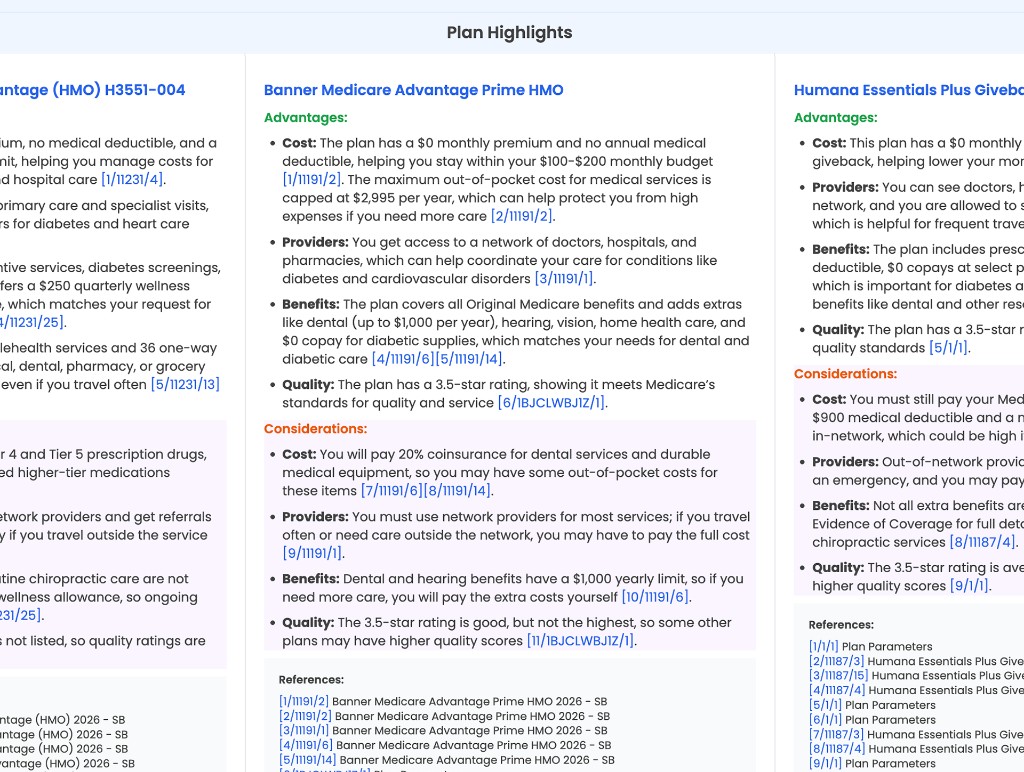Image resolution: width=1024 pixels, height=772 pixels.
Task: Click the Plan Highlights section header
Action: point(509,33)
